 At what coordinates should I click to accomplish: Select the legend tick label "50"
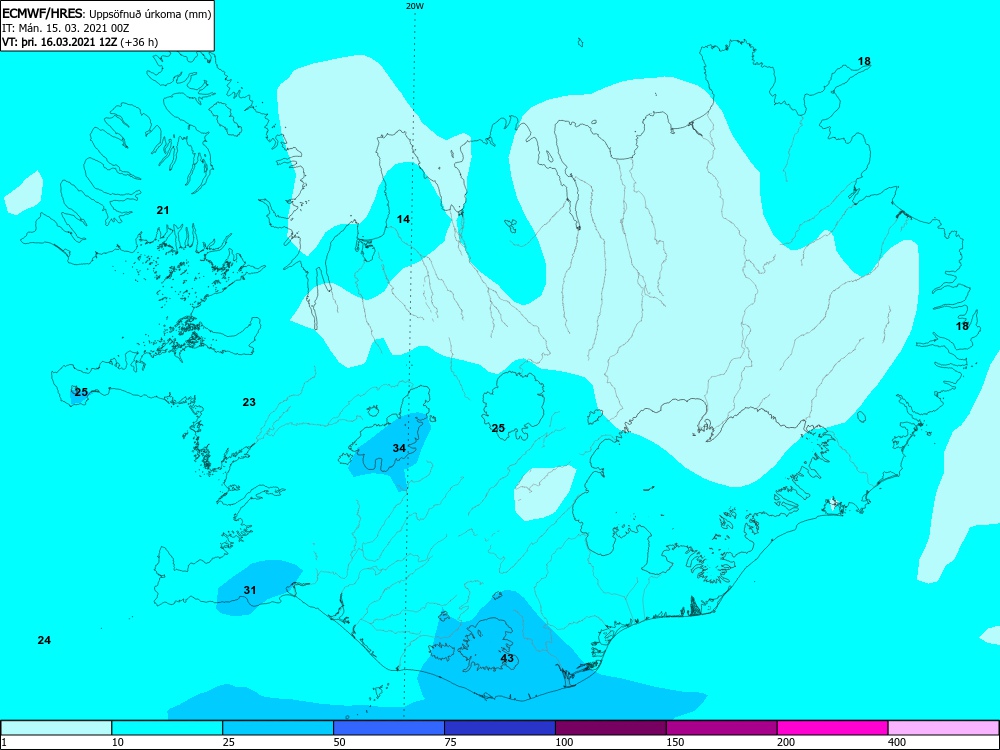(341, 742)
